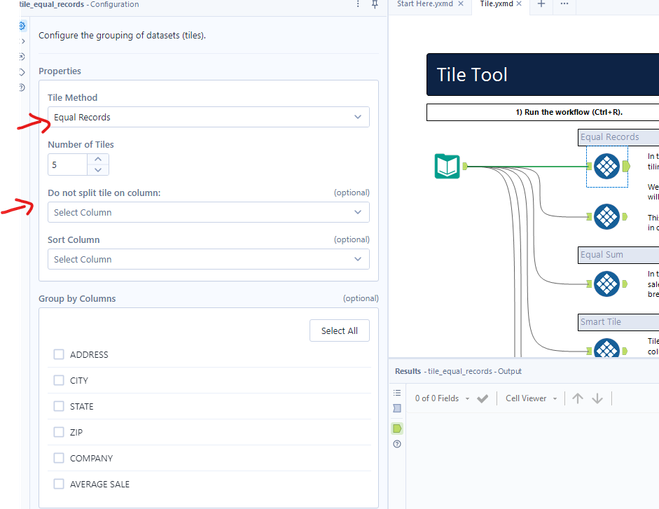Close the Start Here.yxmd tab
The width and height of the screenshot is (659, 509).
point(461,4)
